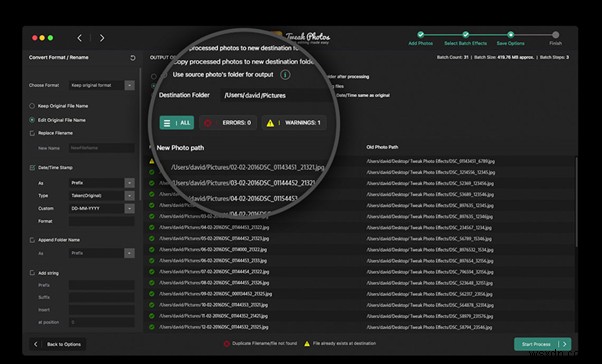Click warning triangle icon on first photo row
Image resolution: width=602 pixels, height=364 pixels.
pos(152,161)
